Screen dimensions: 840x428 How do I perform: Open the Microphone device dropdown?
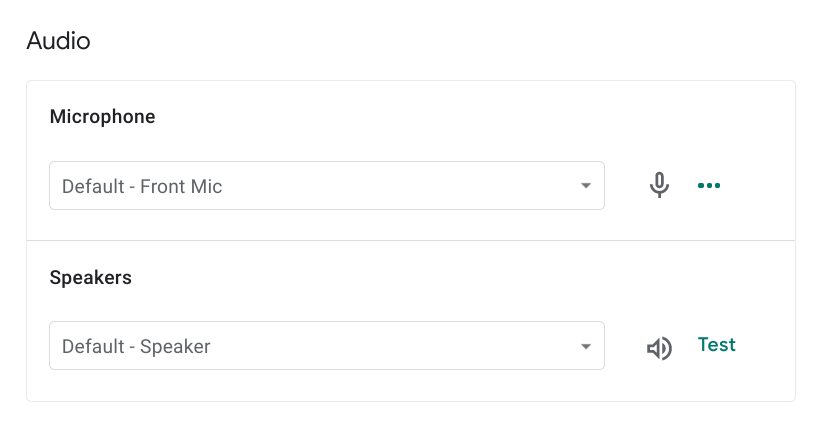click(x=326, y=186)
